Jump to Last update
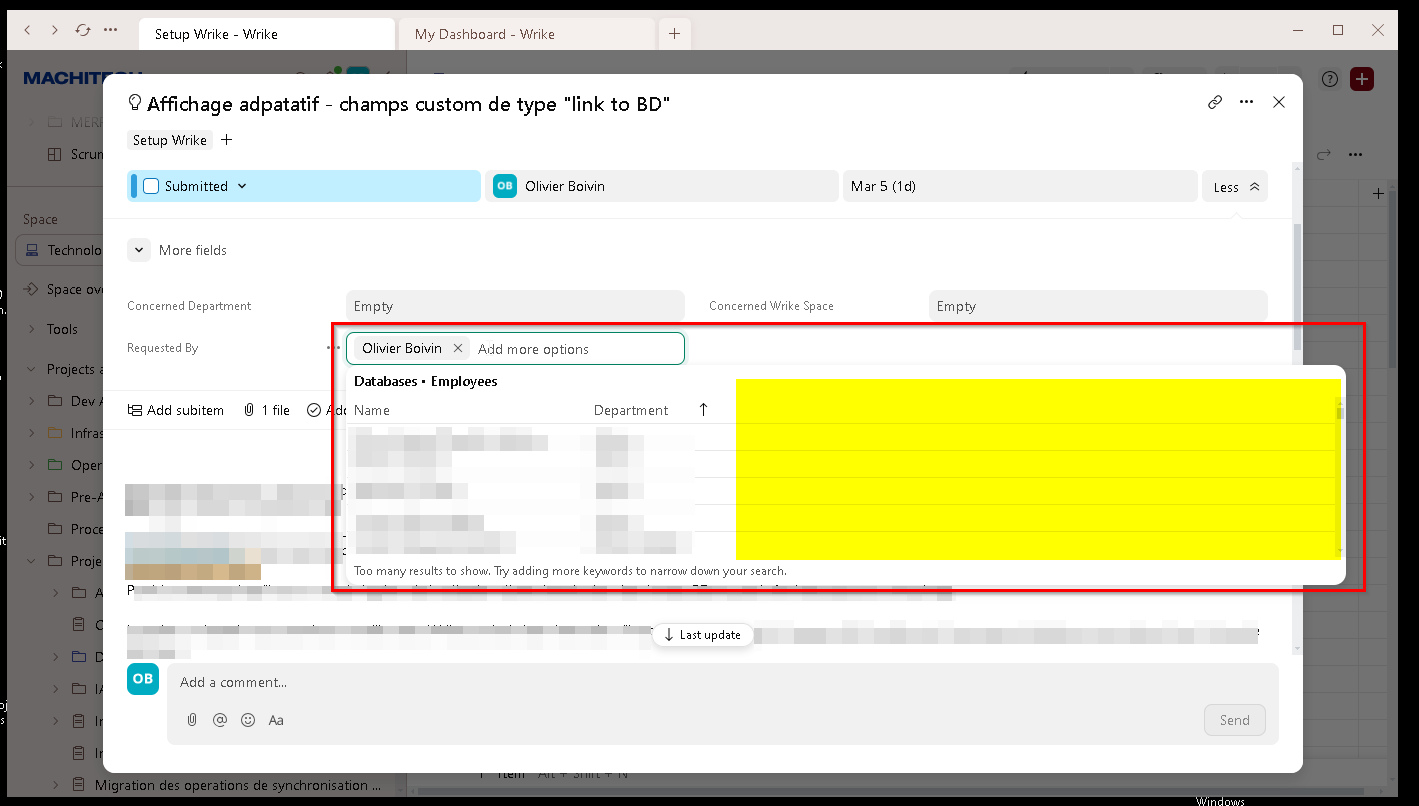 coord(702,635)
